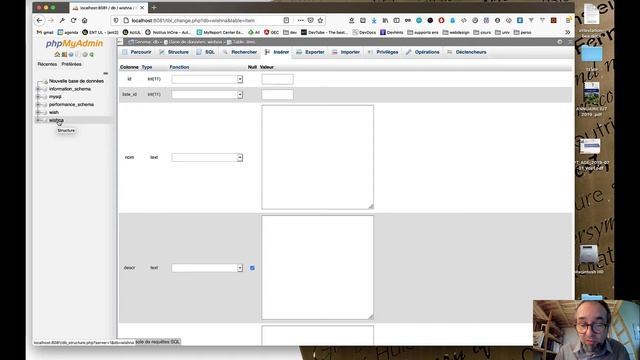Image resolution: width=640 pixels, height=360 pixels.
Task: Switch to the Structure tab
Action: (174, 52)
